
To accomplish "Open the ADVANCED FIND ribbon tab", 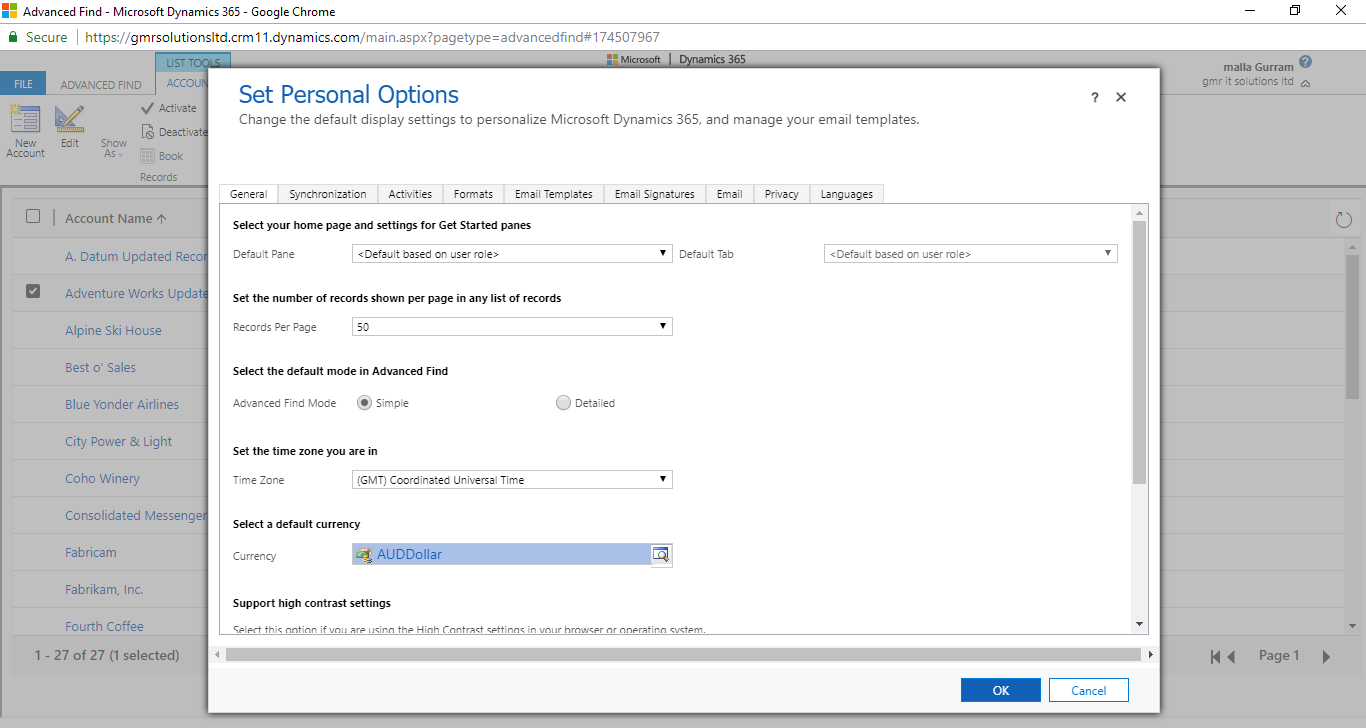I will (101, 85).
